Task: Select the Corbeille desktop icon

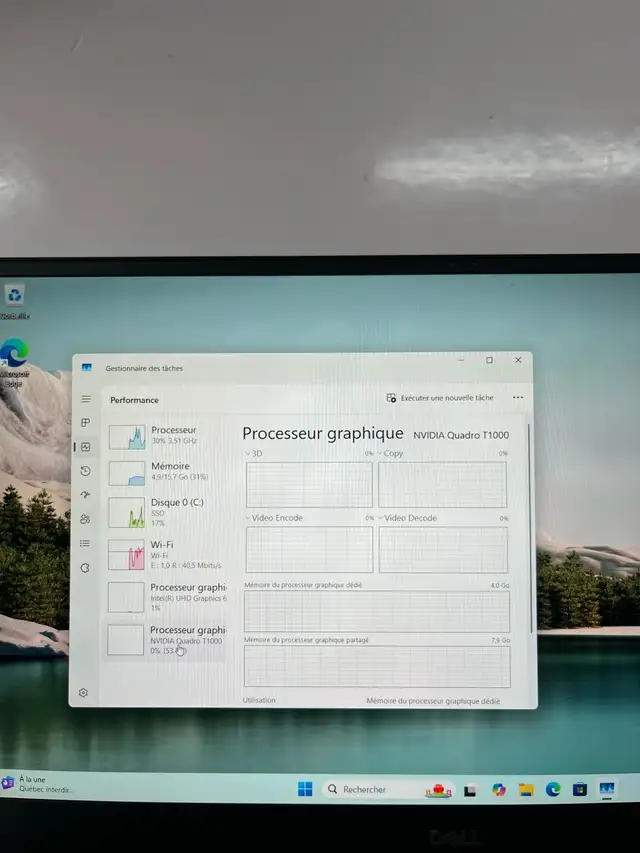Action: tap(15, 301)
